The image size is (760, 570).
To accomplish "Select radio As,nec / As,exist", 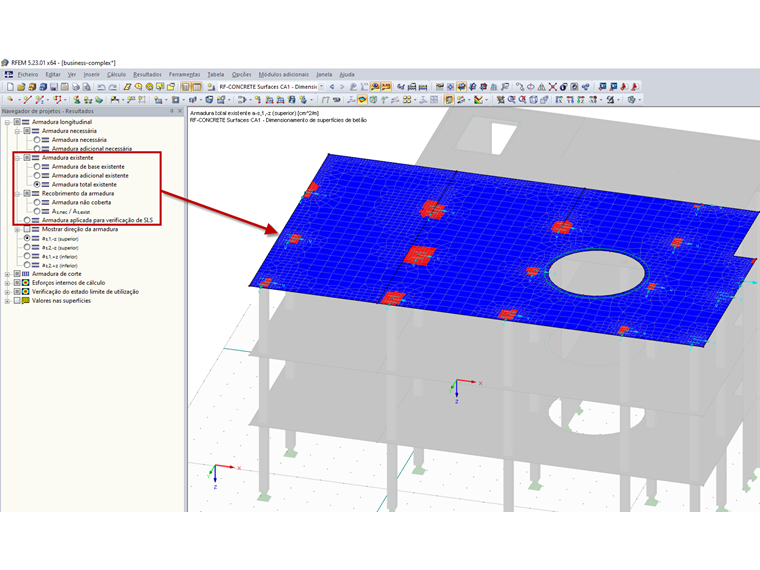I will (37, 211).
